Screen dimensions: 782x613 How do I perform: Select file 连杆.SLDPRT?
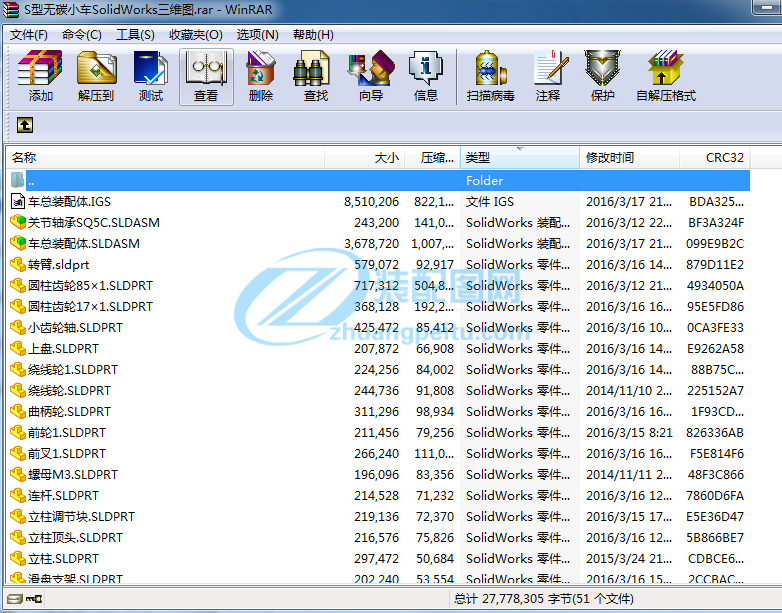click(63, 495)
